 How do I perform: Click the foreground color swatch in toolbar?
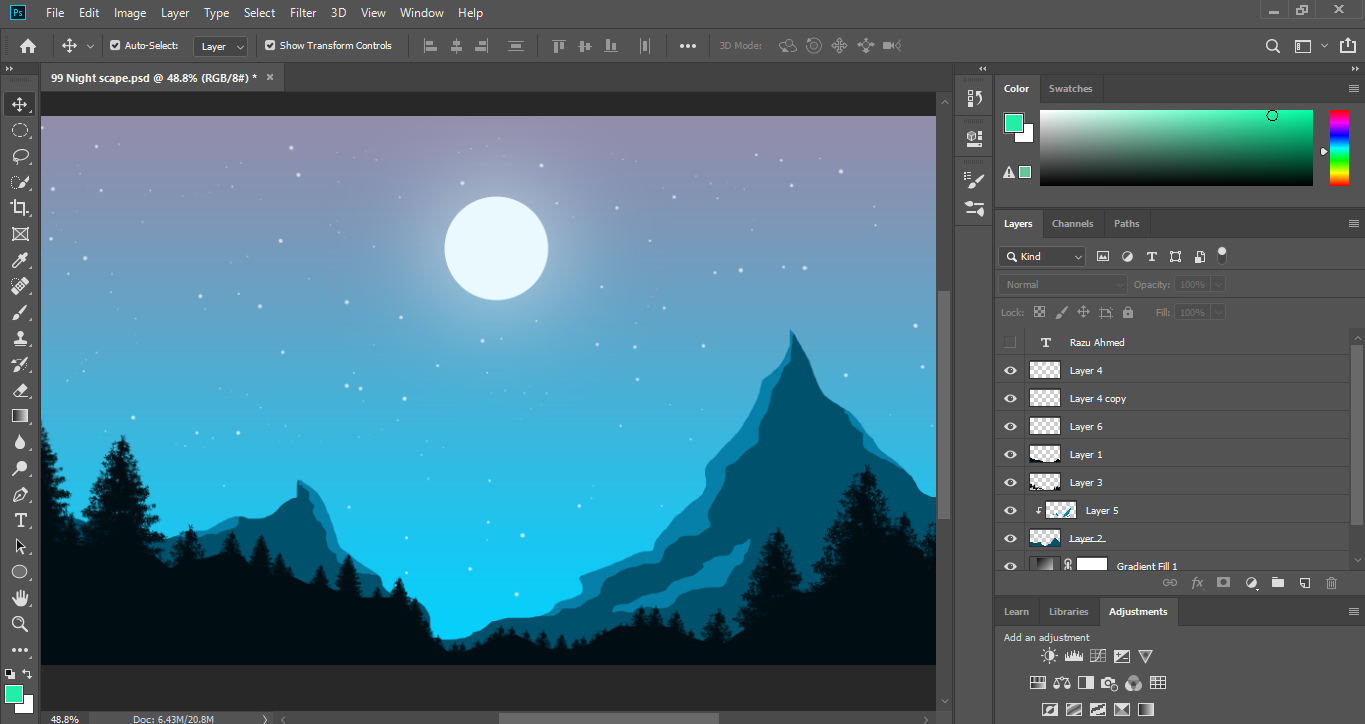pos(13,693)
